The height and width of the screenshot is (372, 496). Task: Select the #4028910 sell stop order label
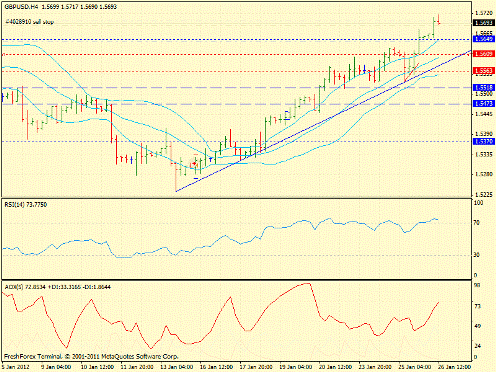[29, 22]
